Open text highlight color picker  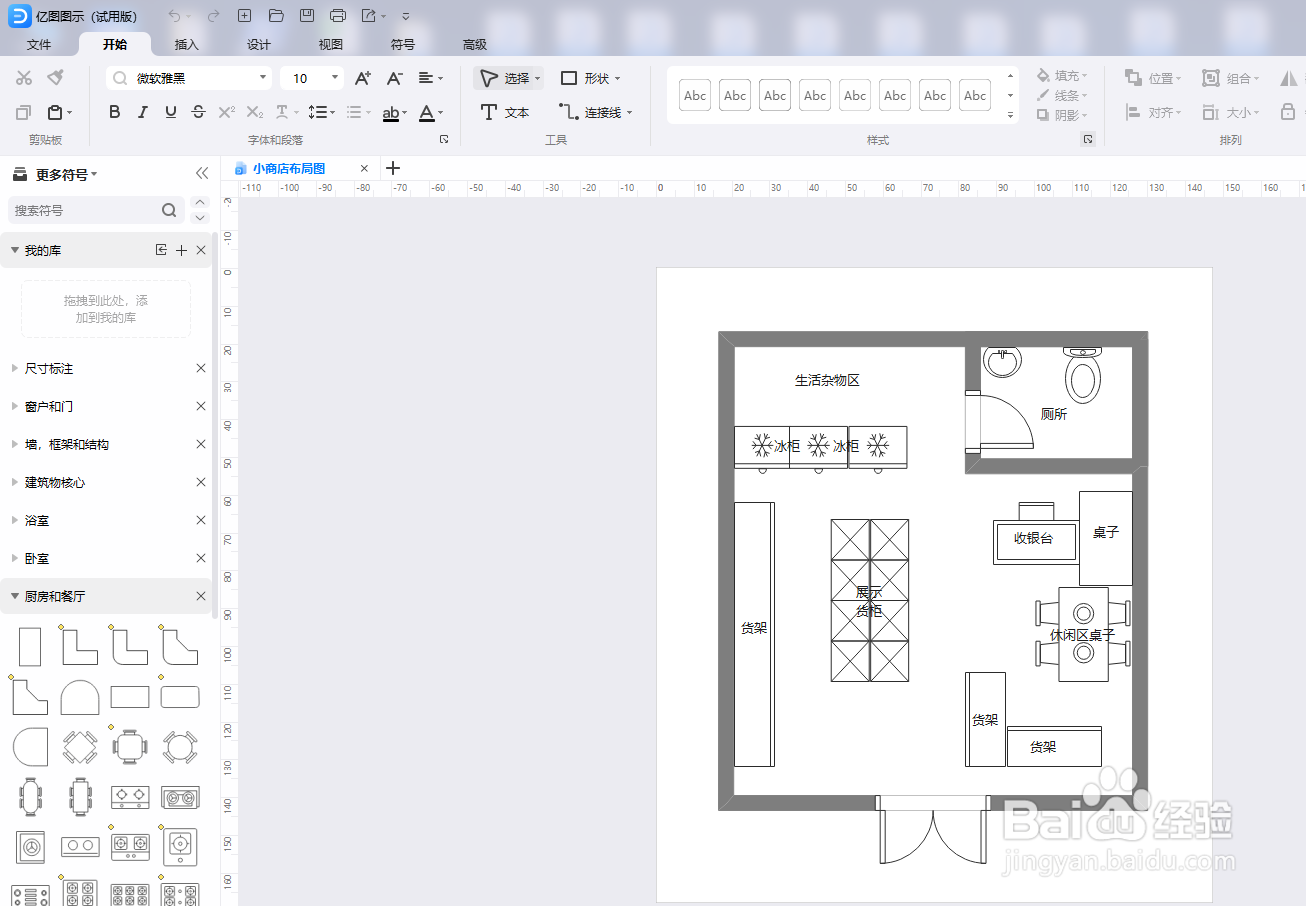point(395,112)
